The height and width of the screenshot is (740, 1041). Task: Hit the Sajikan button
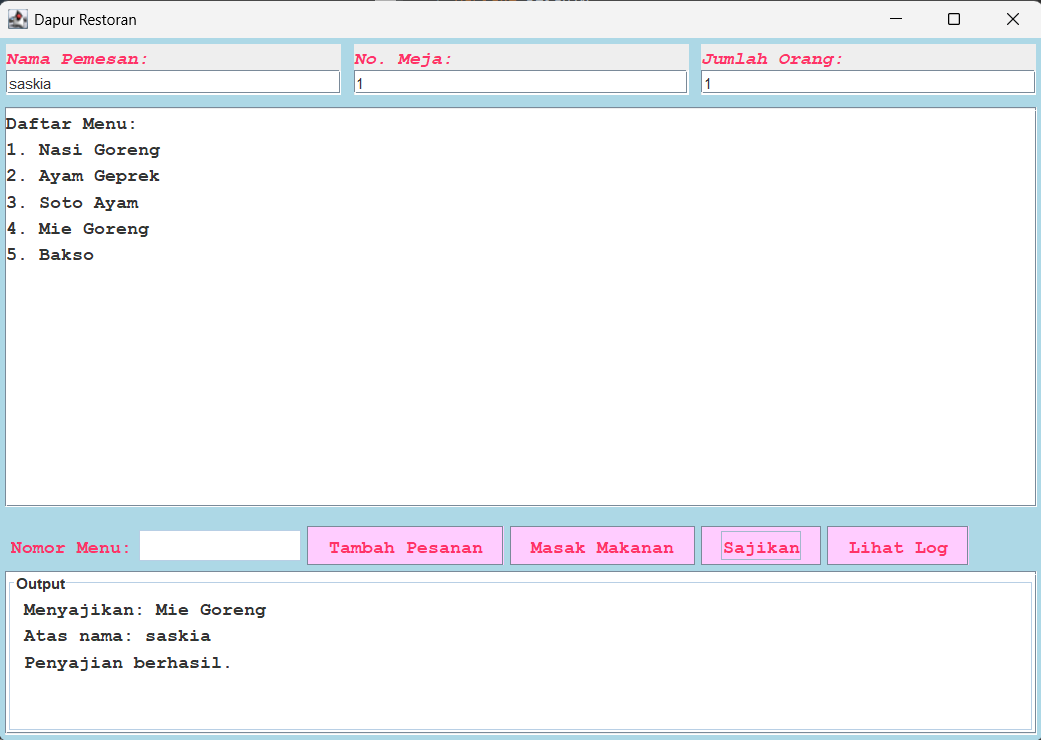(761, 547)
